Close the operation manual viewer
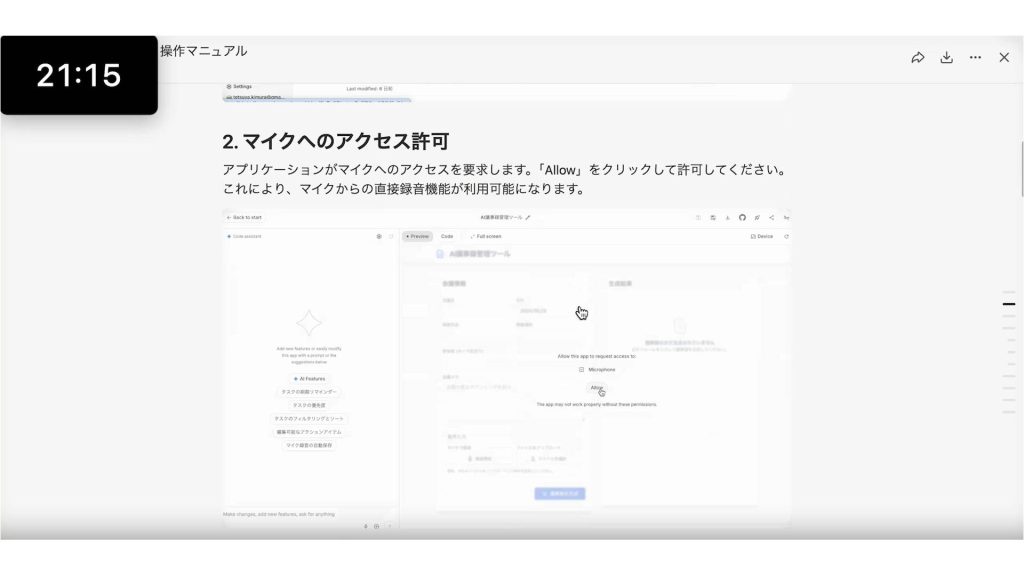The image size is (1024, 576). 1004,58
